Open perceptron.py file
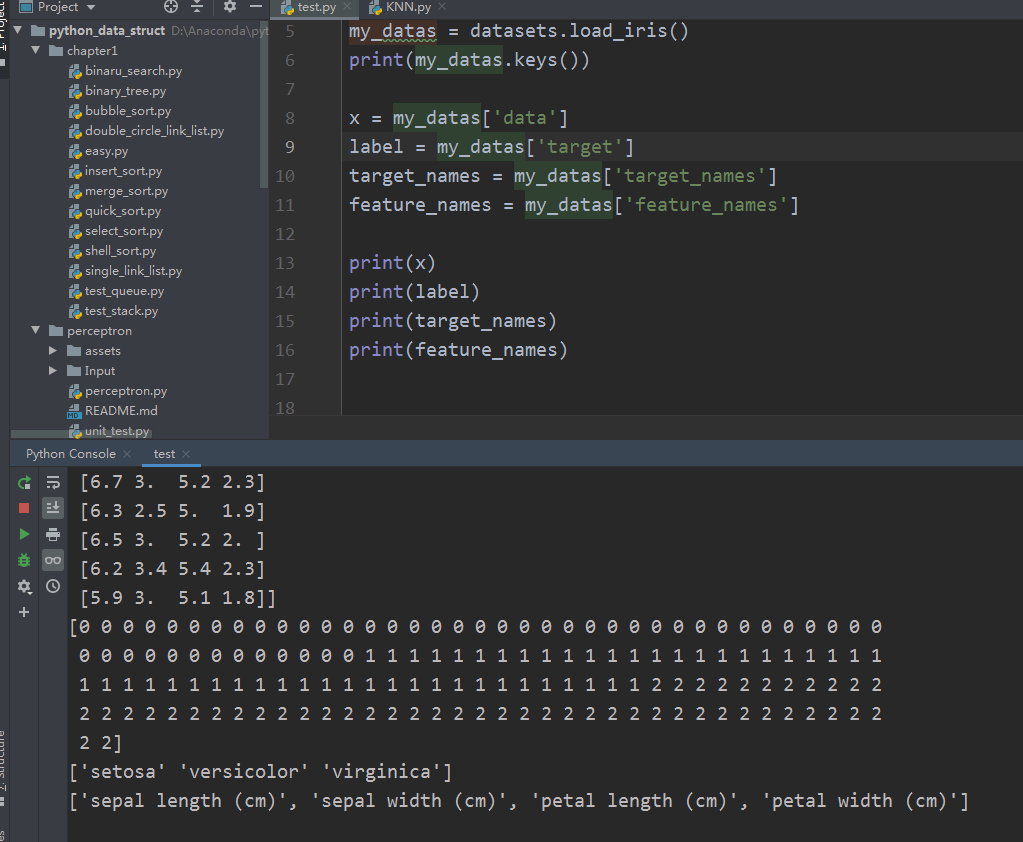Image resolution: width=1023 pixels, height=842 pixels. (126, 391)
